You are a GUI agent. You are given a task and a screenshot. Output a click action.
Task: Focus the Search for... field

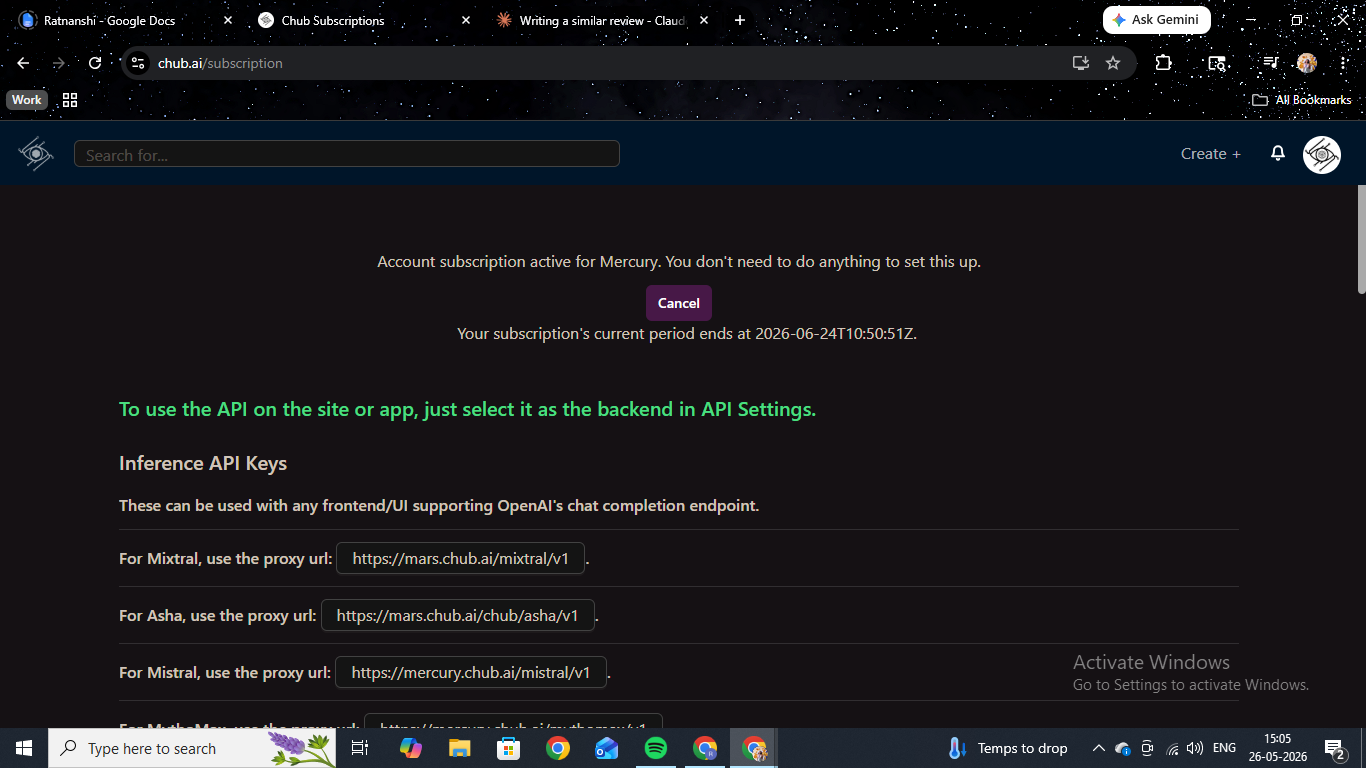(x=347, y=154)
